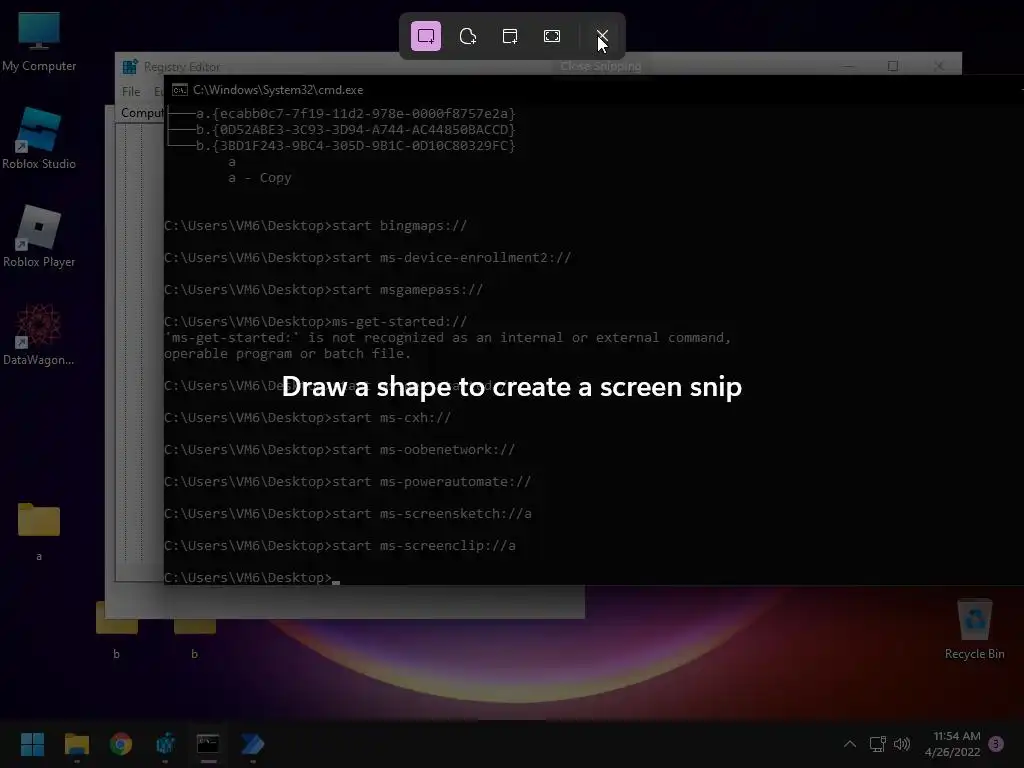Click 'start ms-cxh://' command line
This screenshot has width=1024, height=768.
click(x=308, y=417)
